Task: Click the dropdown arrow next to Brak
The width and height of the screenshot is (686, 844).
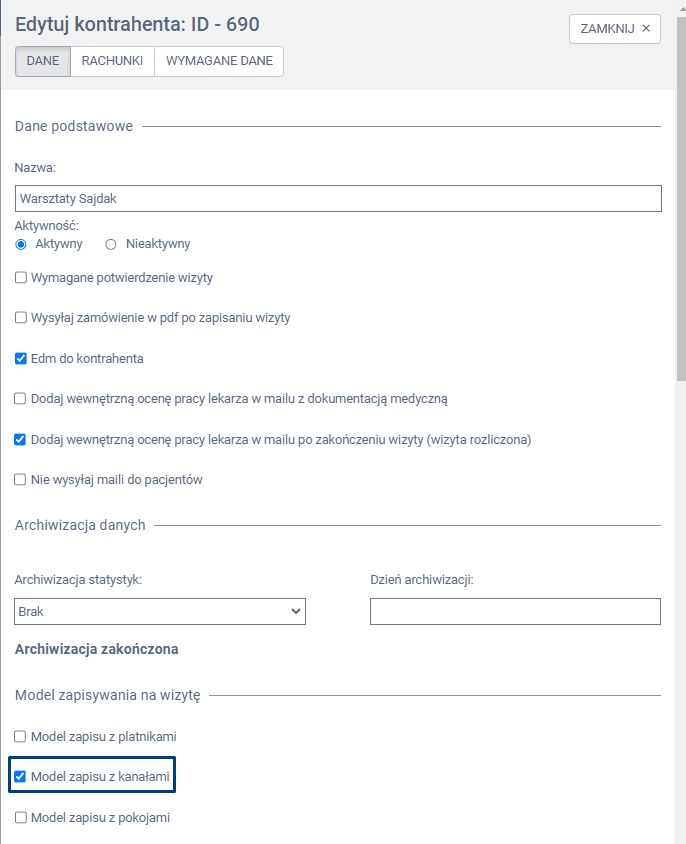Action: click(295, 611)
